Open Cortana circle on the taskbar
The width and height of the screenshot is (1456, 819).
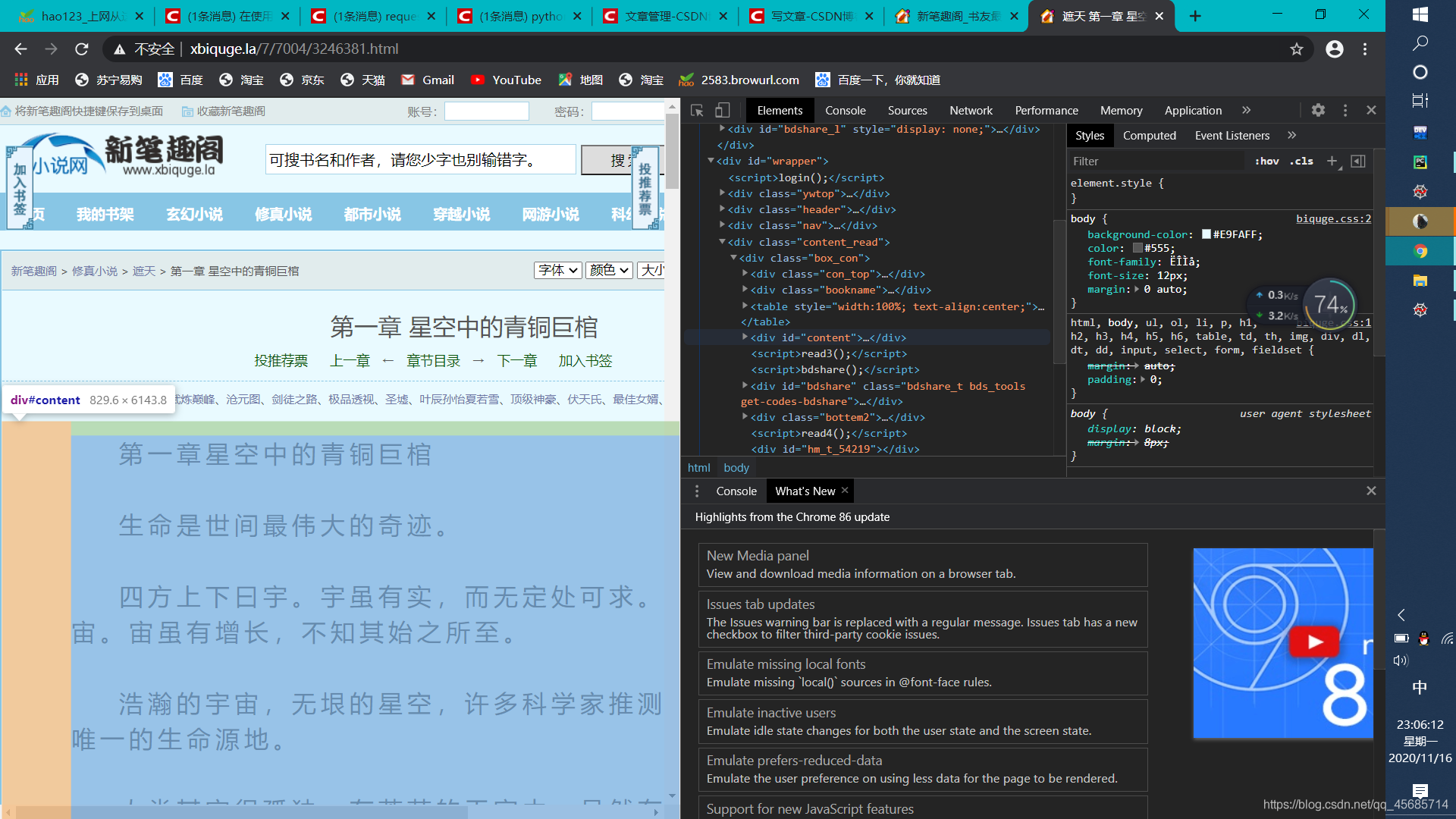tap(1420, 72)
